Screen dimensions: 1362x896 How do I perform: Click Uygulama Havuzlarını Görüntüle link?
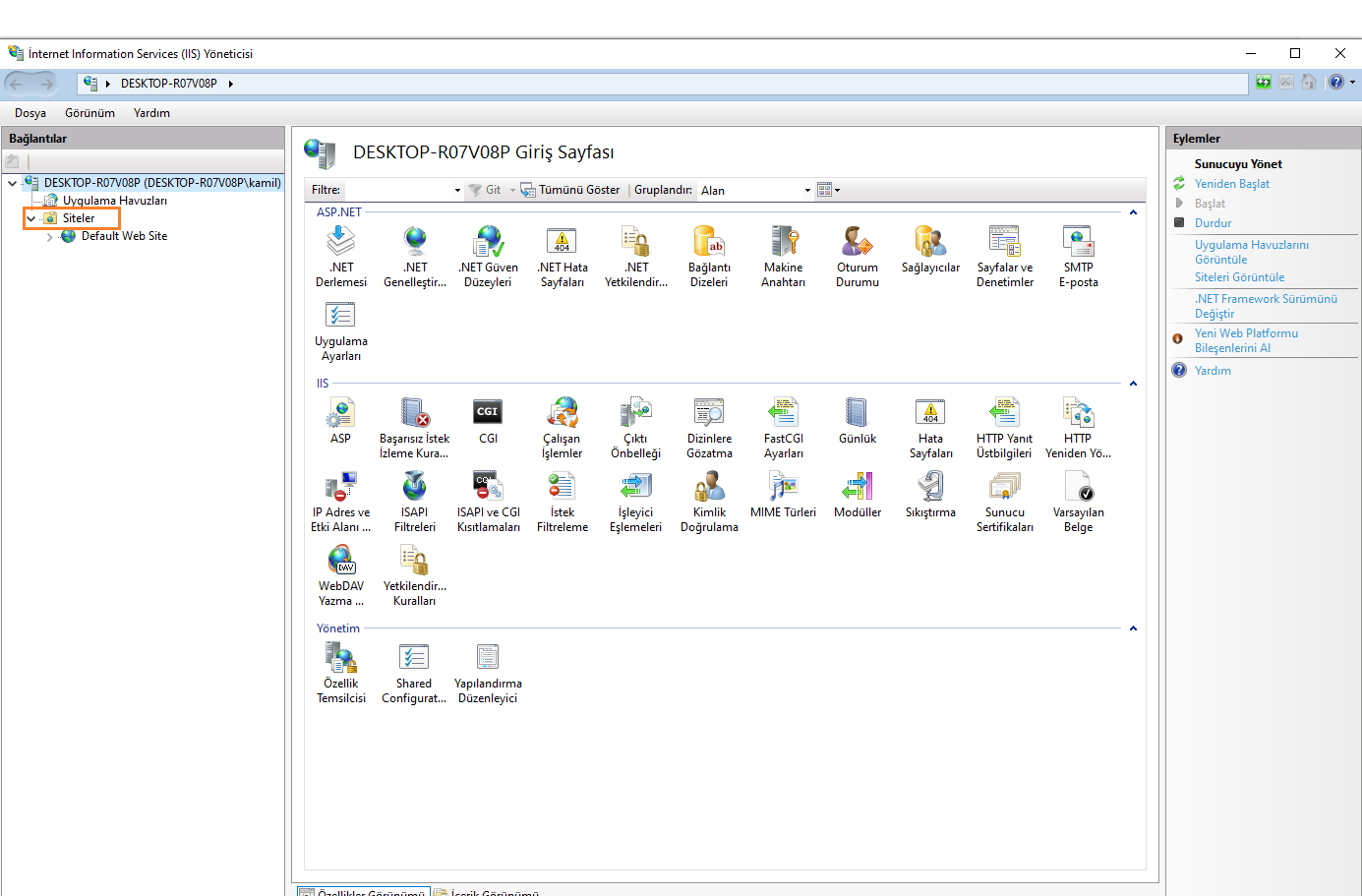(x=1252, y=252)
